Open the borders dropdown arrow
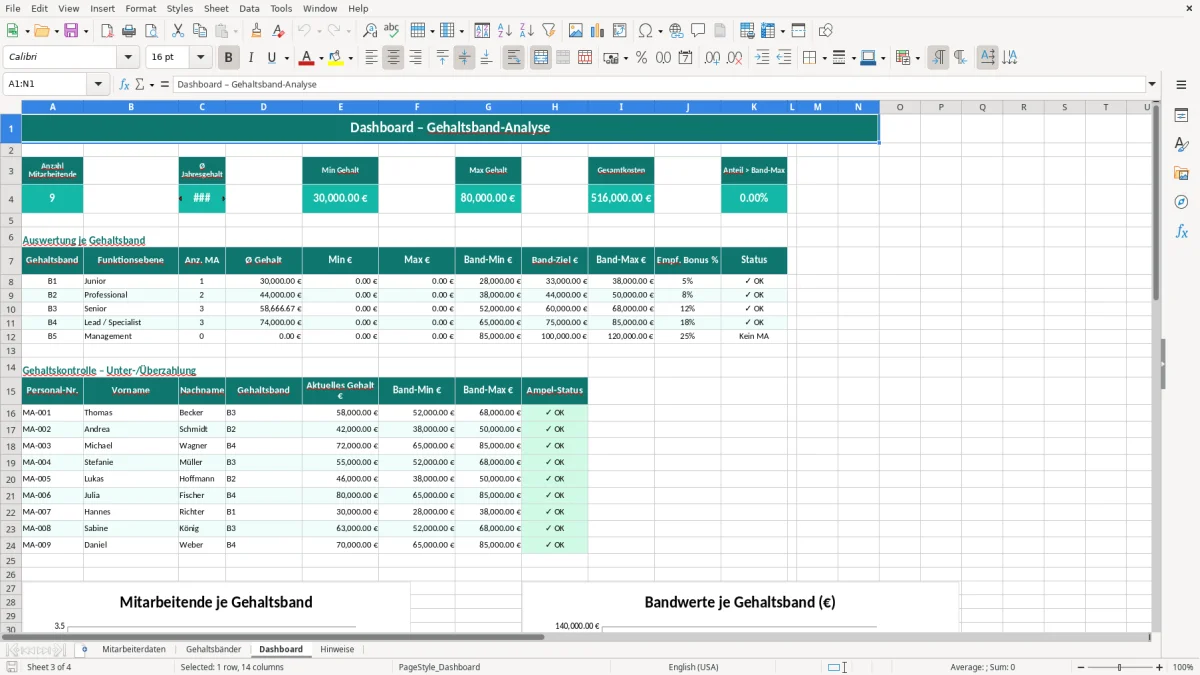The image size is (1200, 675). click(x=823, y=58)
